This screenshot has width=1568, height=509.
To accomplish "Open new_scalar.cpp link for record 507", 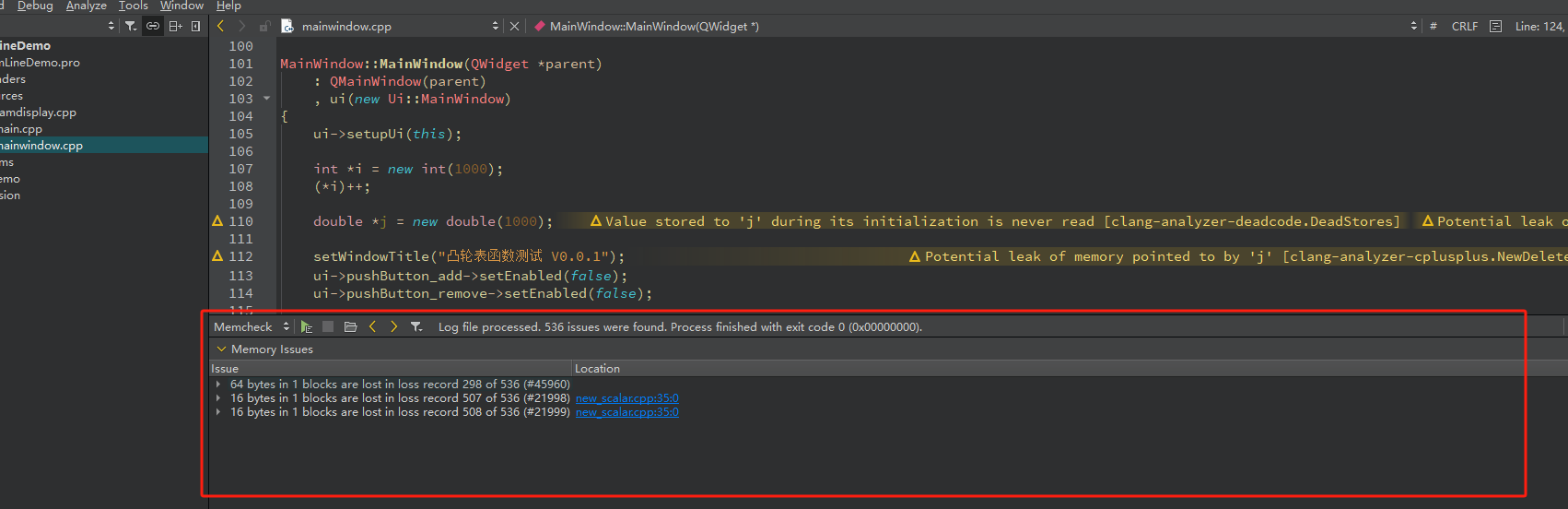I will [626, 398].
